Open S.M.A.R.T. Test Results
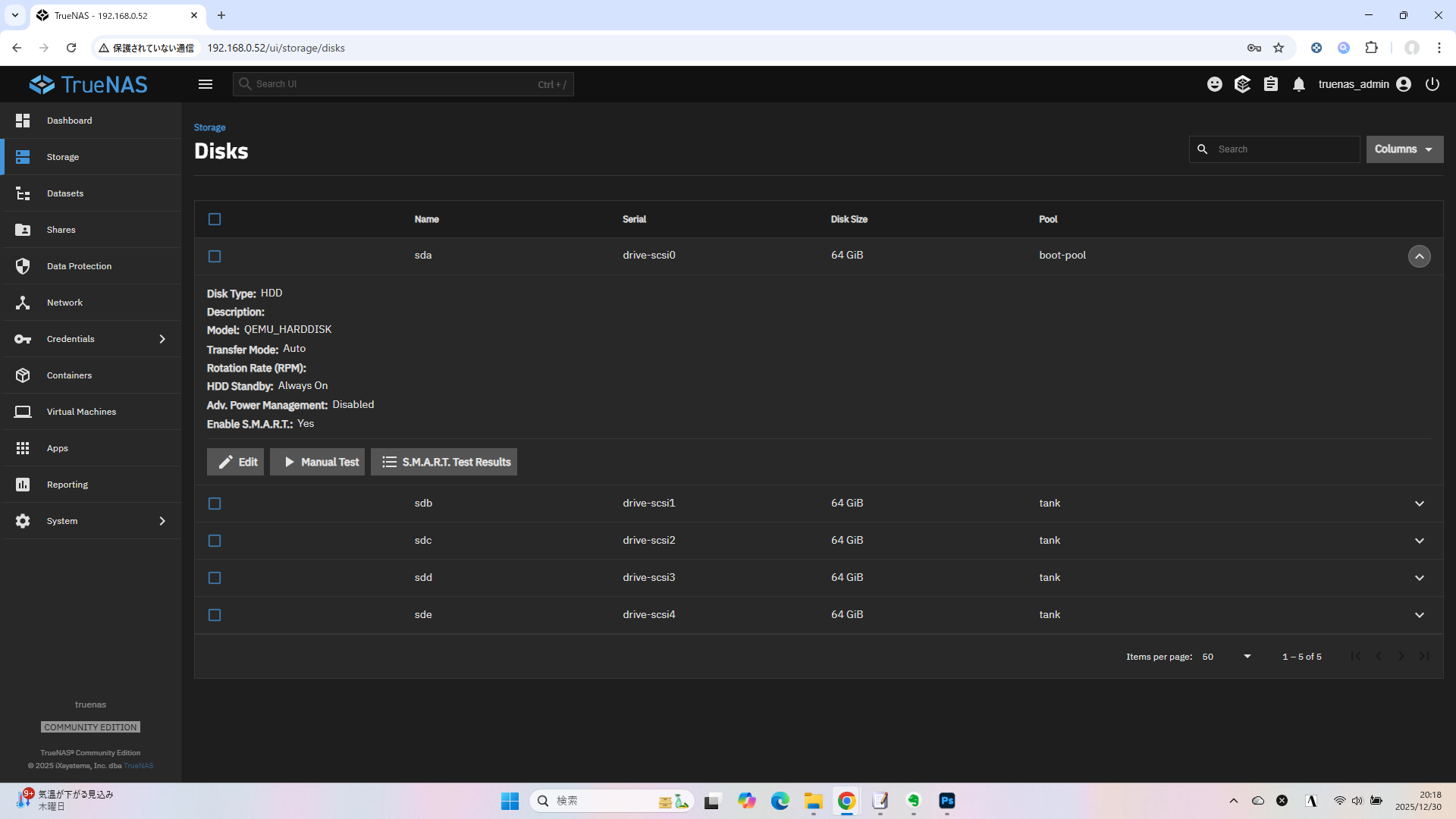The height and width of the screenshot is (819, 1456). coord(444,462)
